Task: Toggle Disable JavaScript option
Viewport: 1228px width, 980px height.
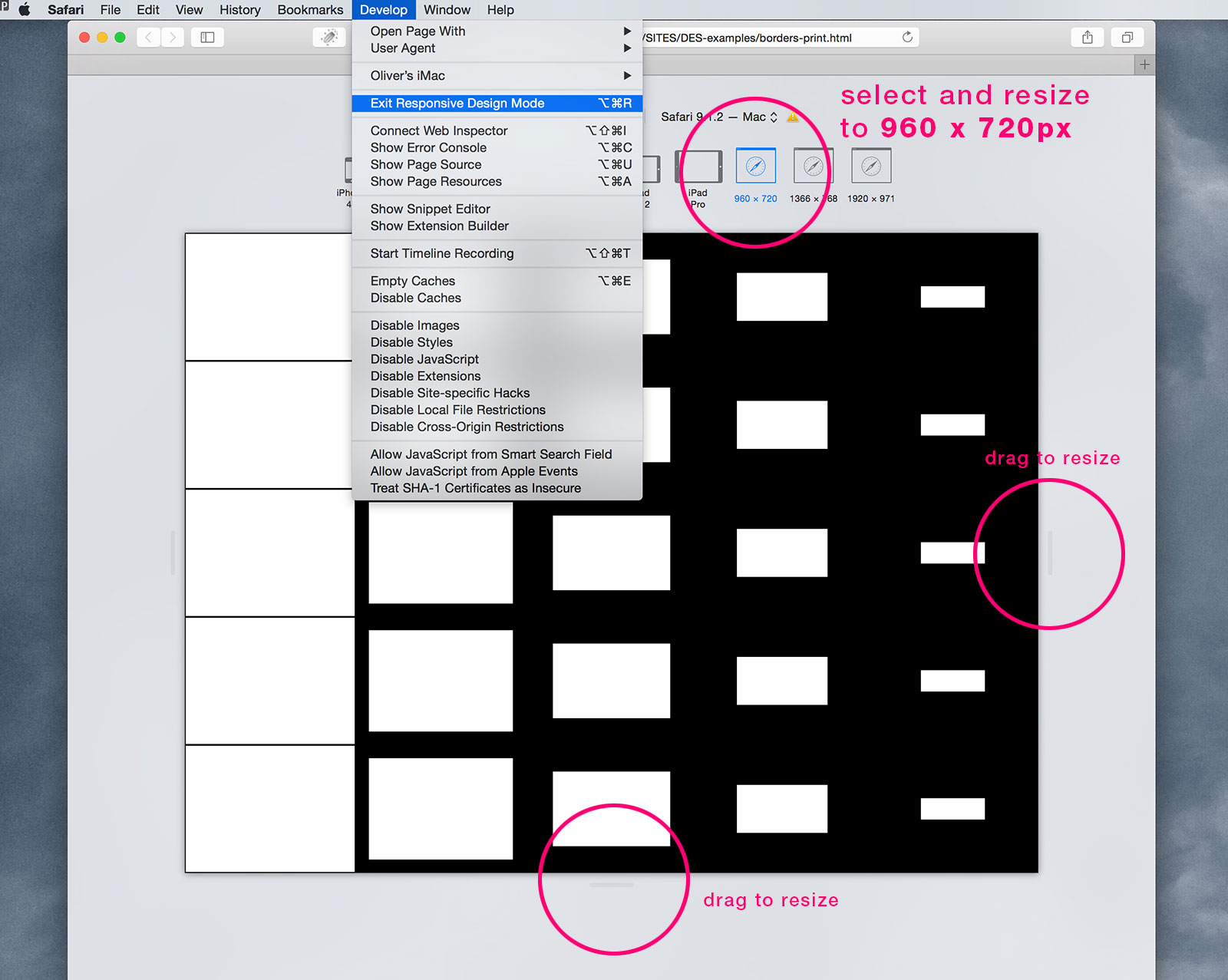Action: click(x=424, y=359)
